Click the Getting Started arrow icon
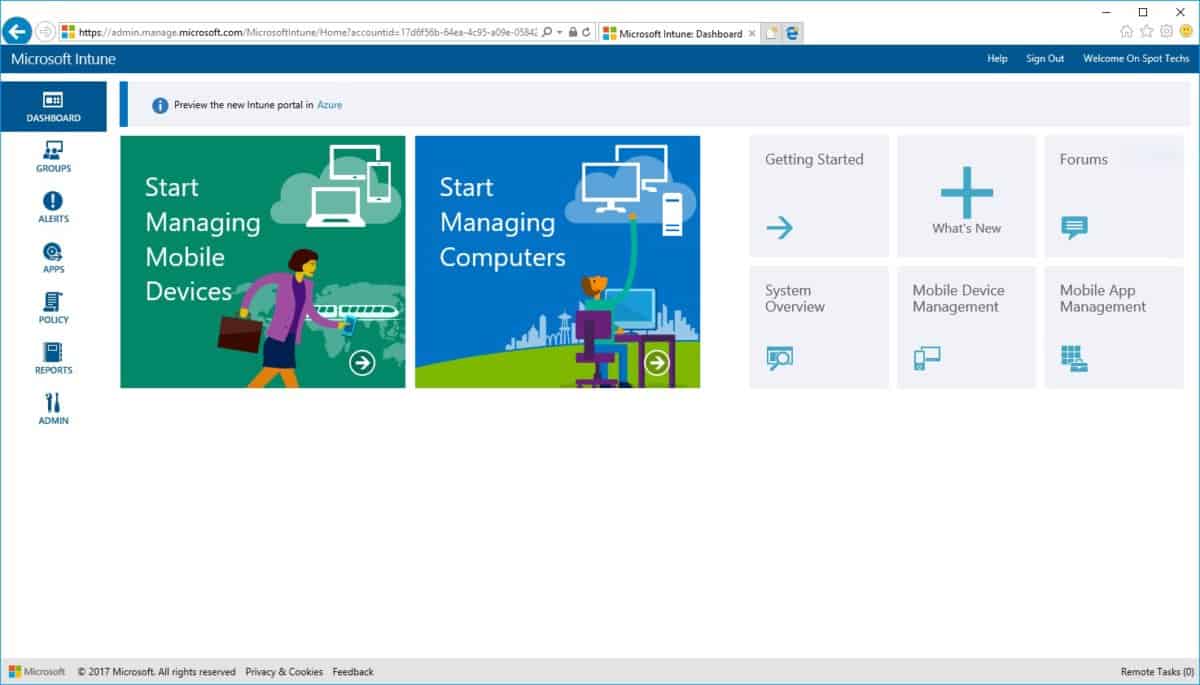This screenshot has height=685, width=1200. (x=779, y=228)
